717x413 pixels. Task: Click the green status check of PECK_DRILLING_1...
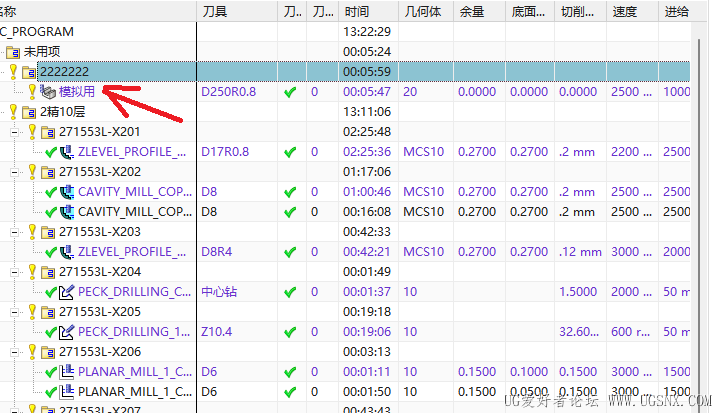click(x=51, y=333)
